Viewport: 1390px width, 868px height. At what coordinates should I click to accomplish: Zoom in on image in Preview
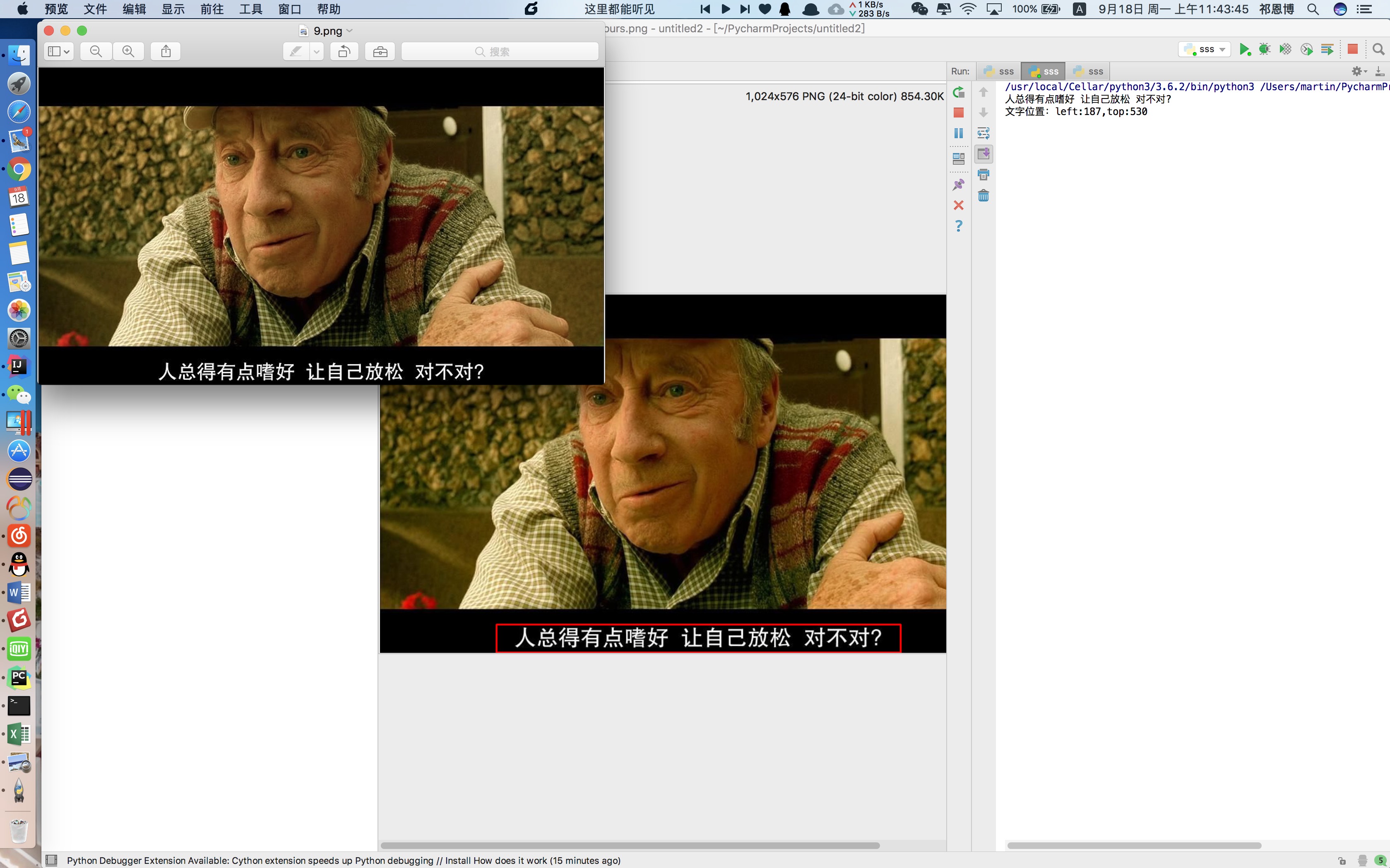click(129, 52)
